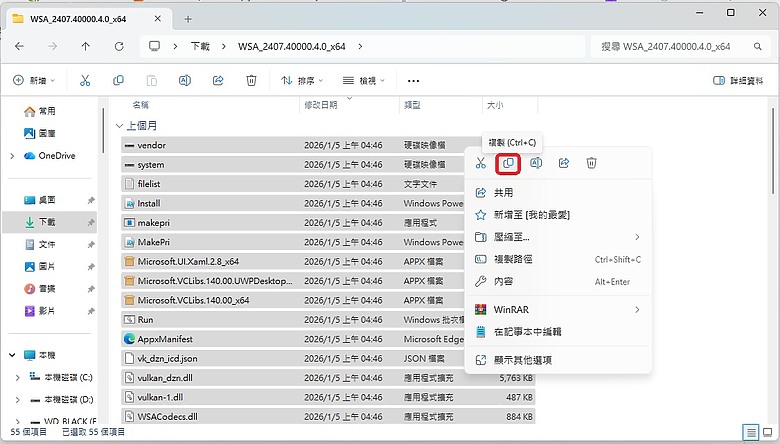This screenshot has width=780, height=444.
Task: Choose 在記事本中編輯 in context menu
Action: point(558,332)
